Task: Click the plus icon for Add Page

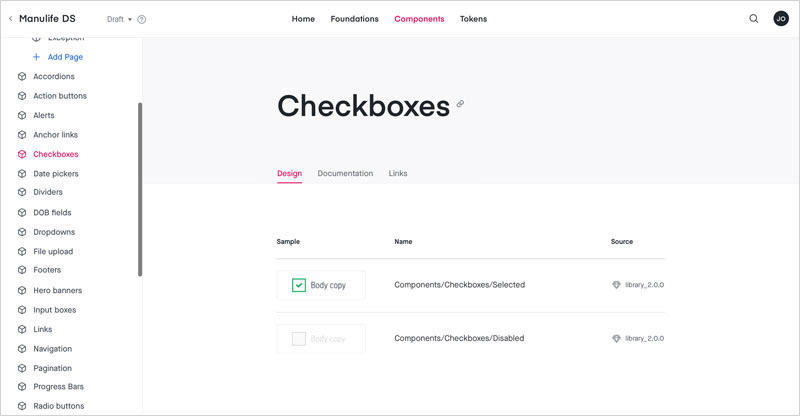Action: (36, 57)
